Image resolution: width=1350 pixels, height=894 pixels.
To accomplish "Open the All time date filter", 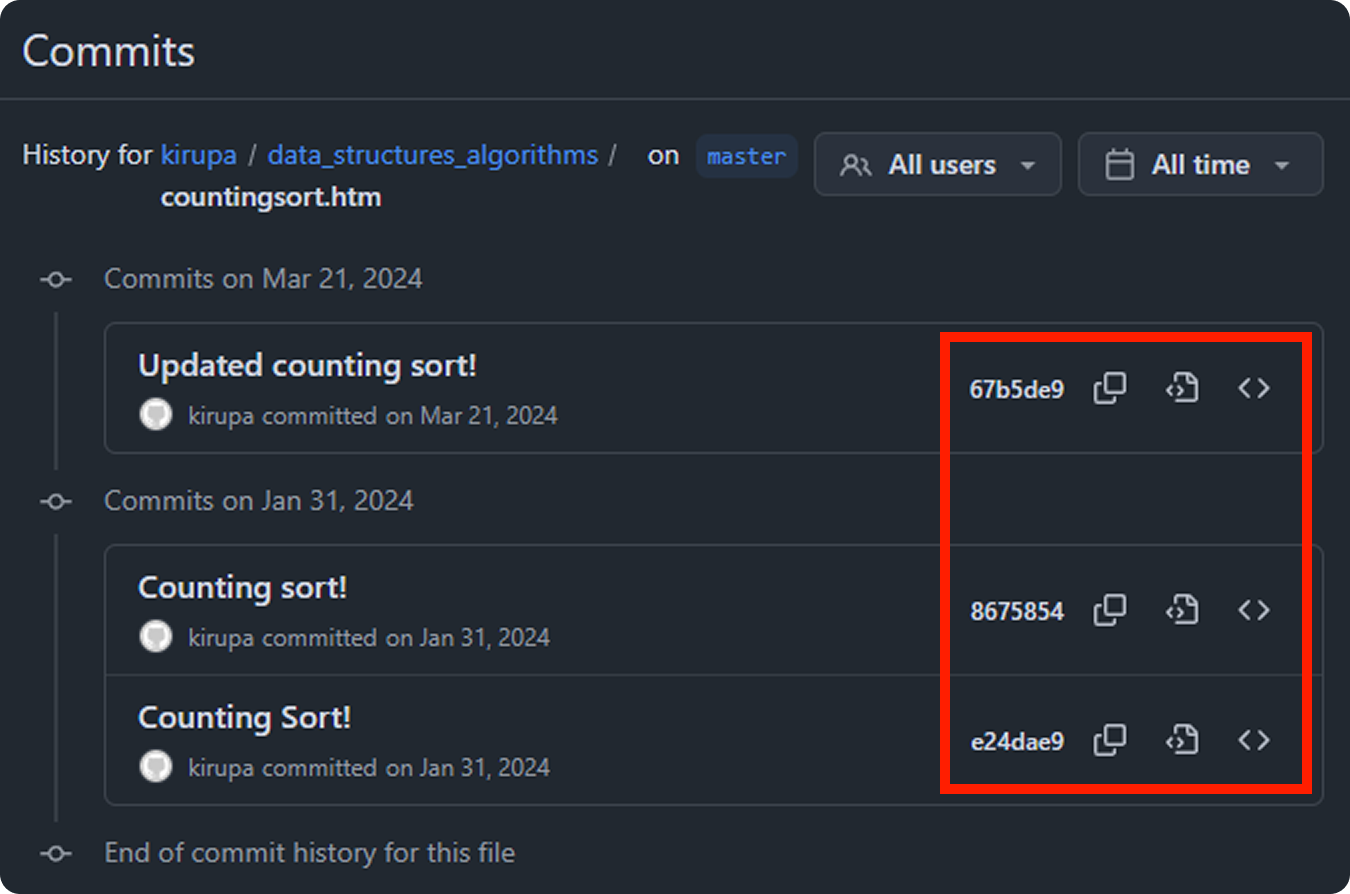I will [x=1200, y=165].
